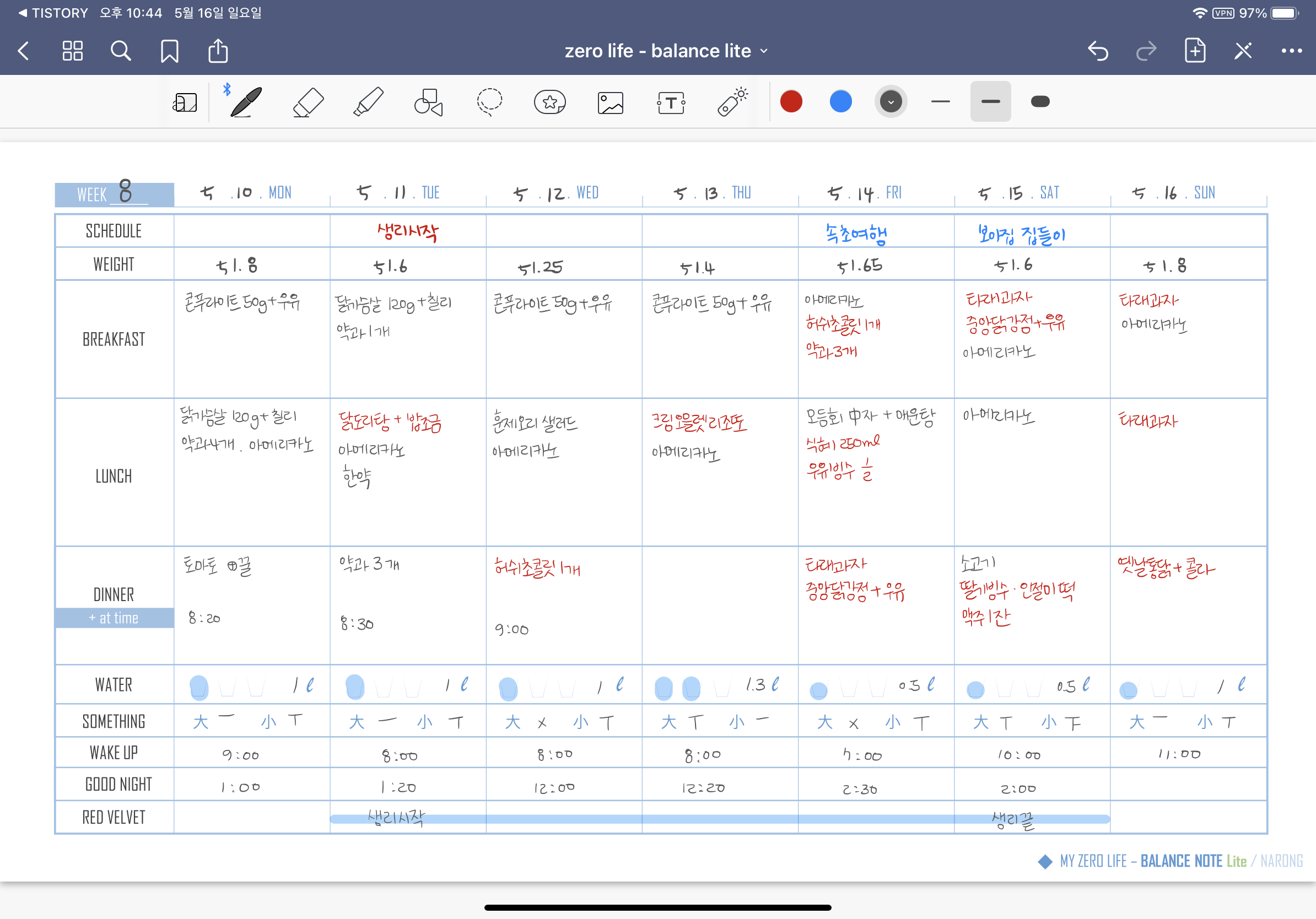Open the dark gray color picker dropdown
Screen dimensions: 1316x919
(x=890, y=102)
